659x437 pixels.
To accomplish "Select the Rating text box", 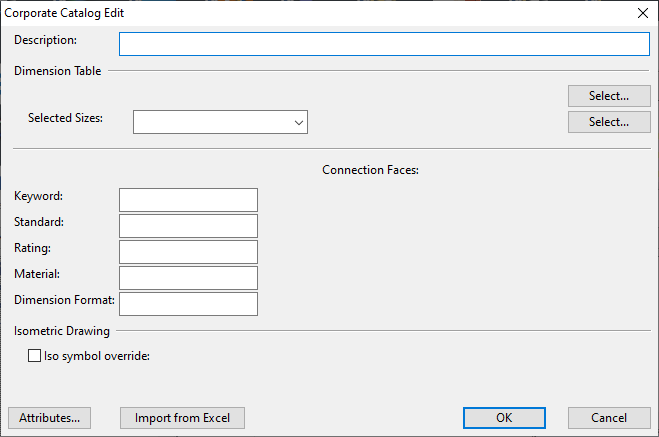I will click(x=188, y=252).
